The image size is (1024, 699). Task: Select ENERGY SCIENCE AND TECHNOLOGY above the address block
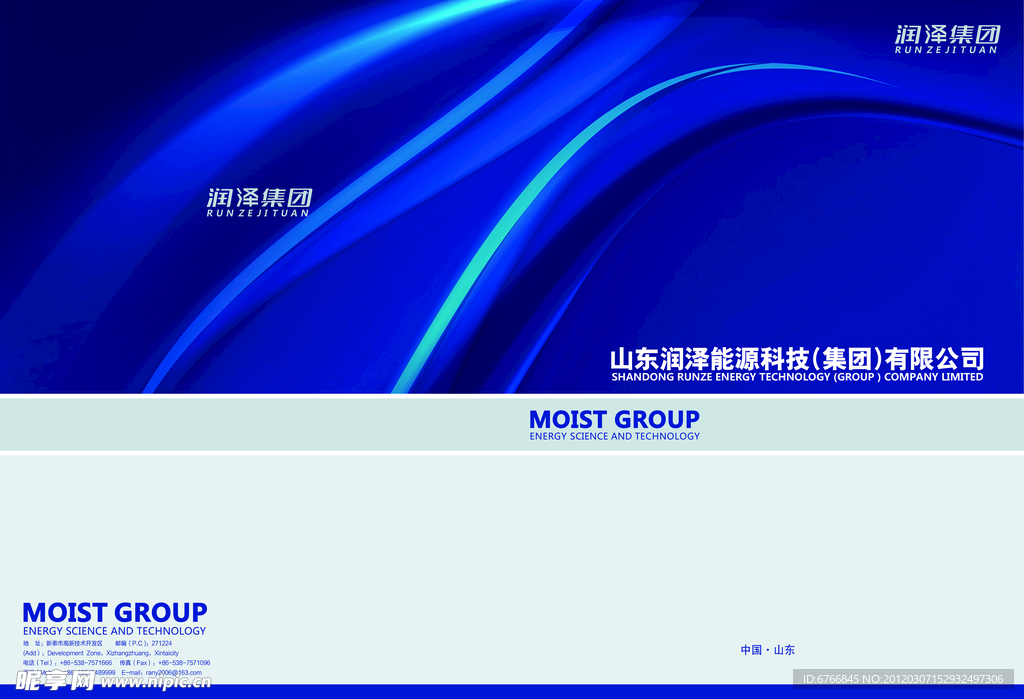tap(114, 631)
